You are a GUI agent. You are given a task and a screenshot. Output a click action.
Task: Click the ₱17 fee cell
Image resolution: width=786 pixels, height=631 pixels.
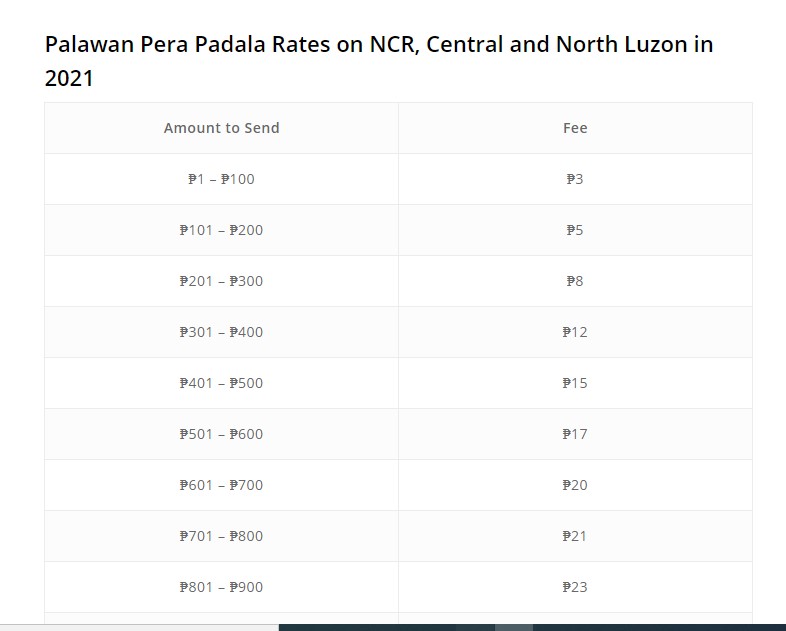click(x=575, y=434)
